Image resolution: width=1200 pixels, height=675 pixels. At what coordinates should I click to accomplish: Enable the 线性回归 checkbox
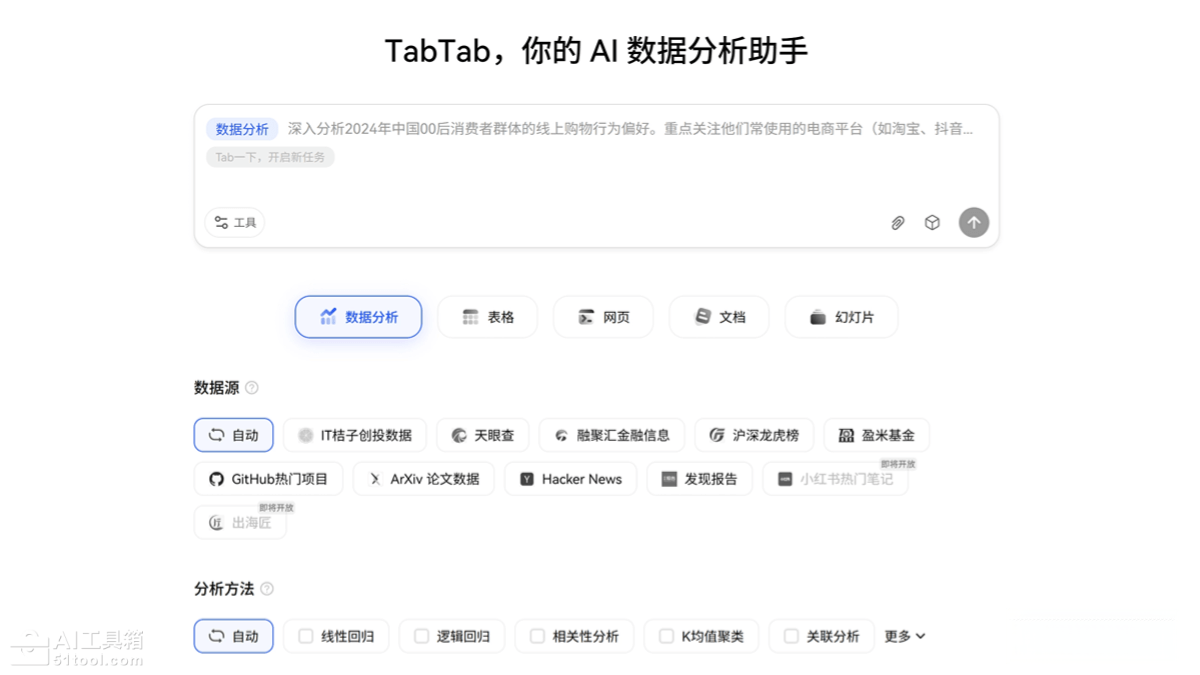click(306, 636)
